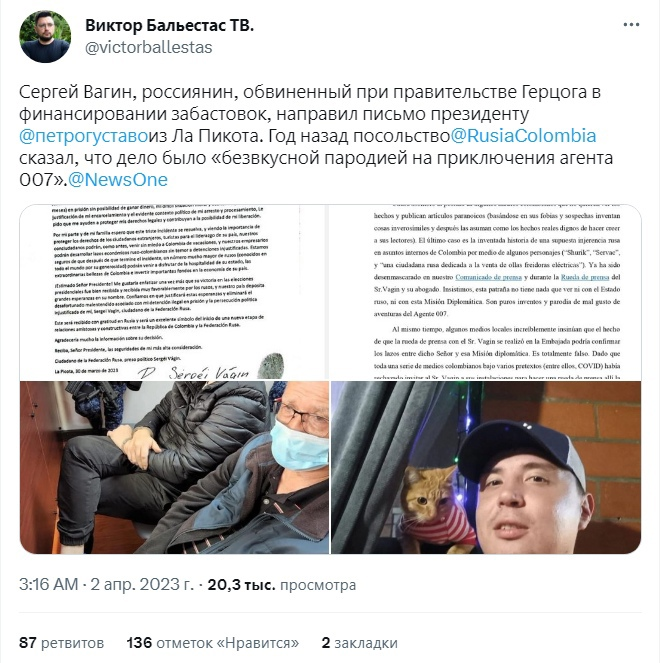662x663 pixels.
Task: Open the @петрогуставо mention
Action: (84, 136)
